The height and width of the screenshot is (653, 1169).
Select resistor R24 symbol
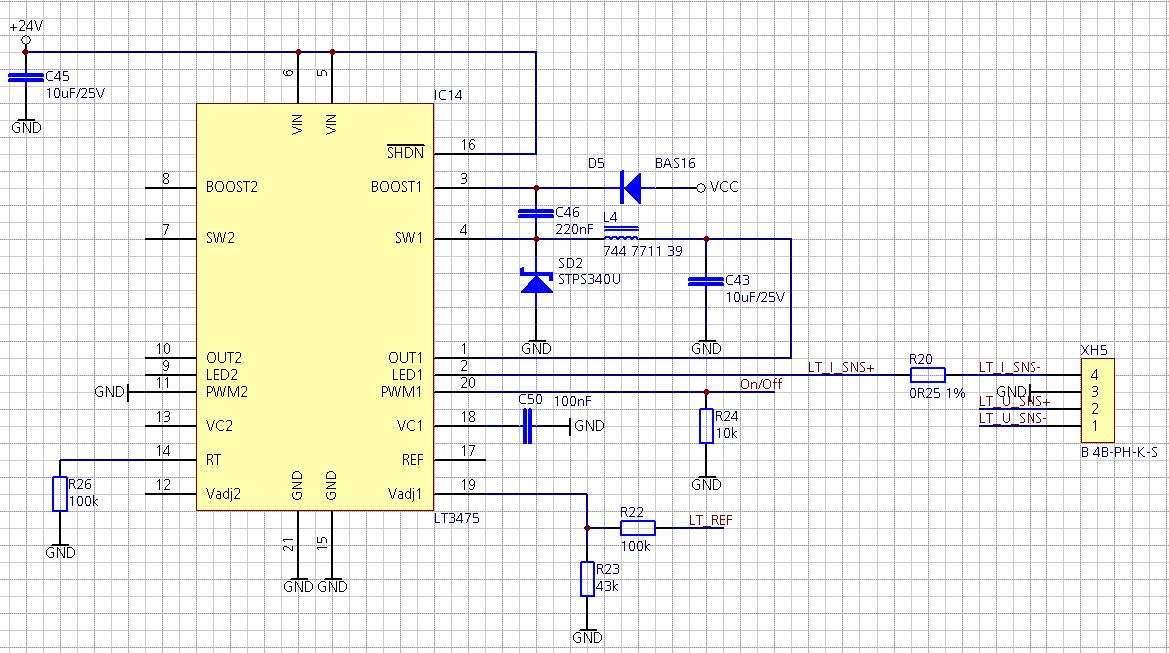coord(706,426)
